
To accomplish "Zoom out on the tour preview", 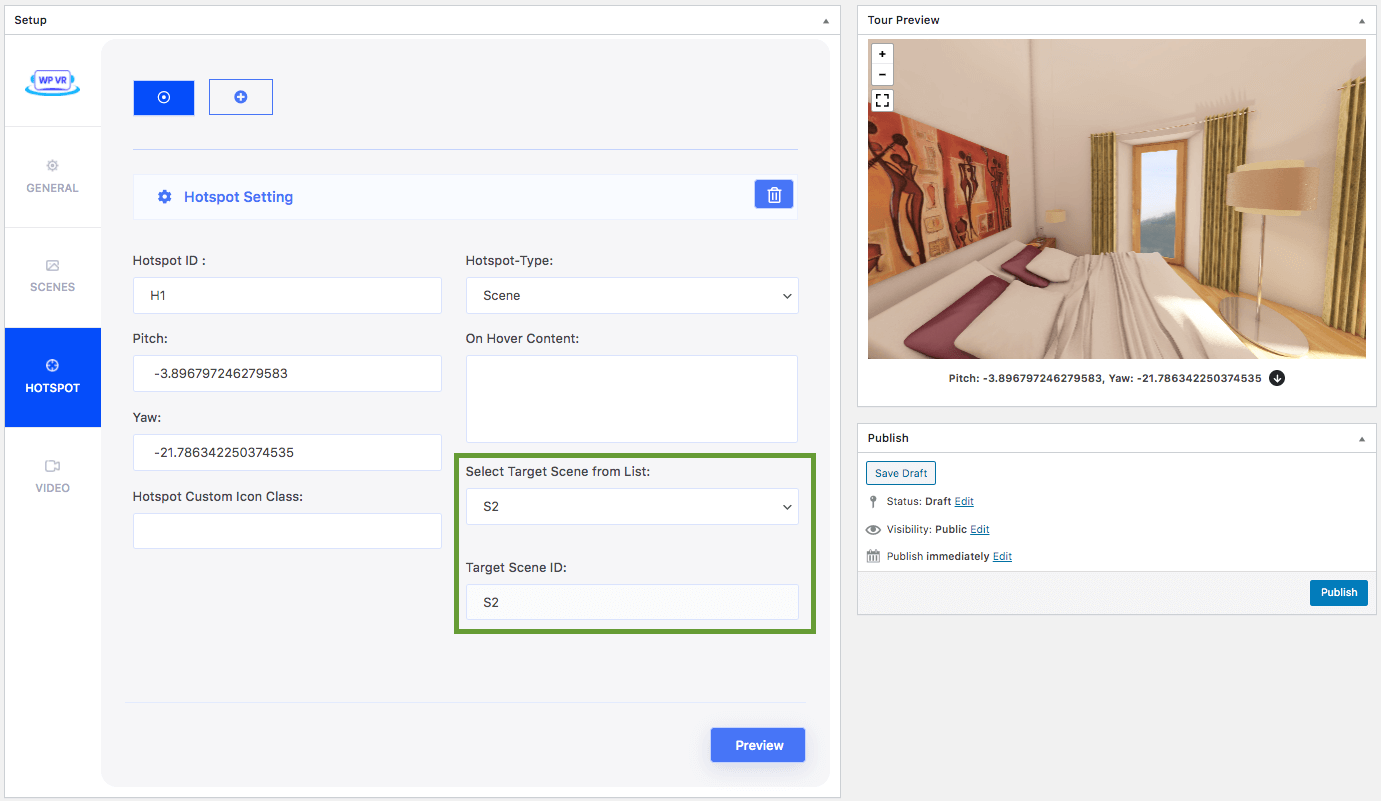I will point(882,74).
